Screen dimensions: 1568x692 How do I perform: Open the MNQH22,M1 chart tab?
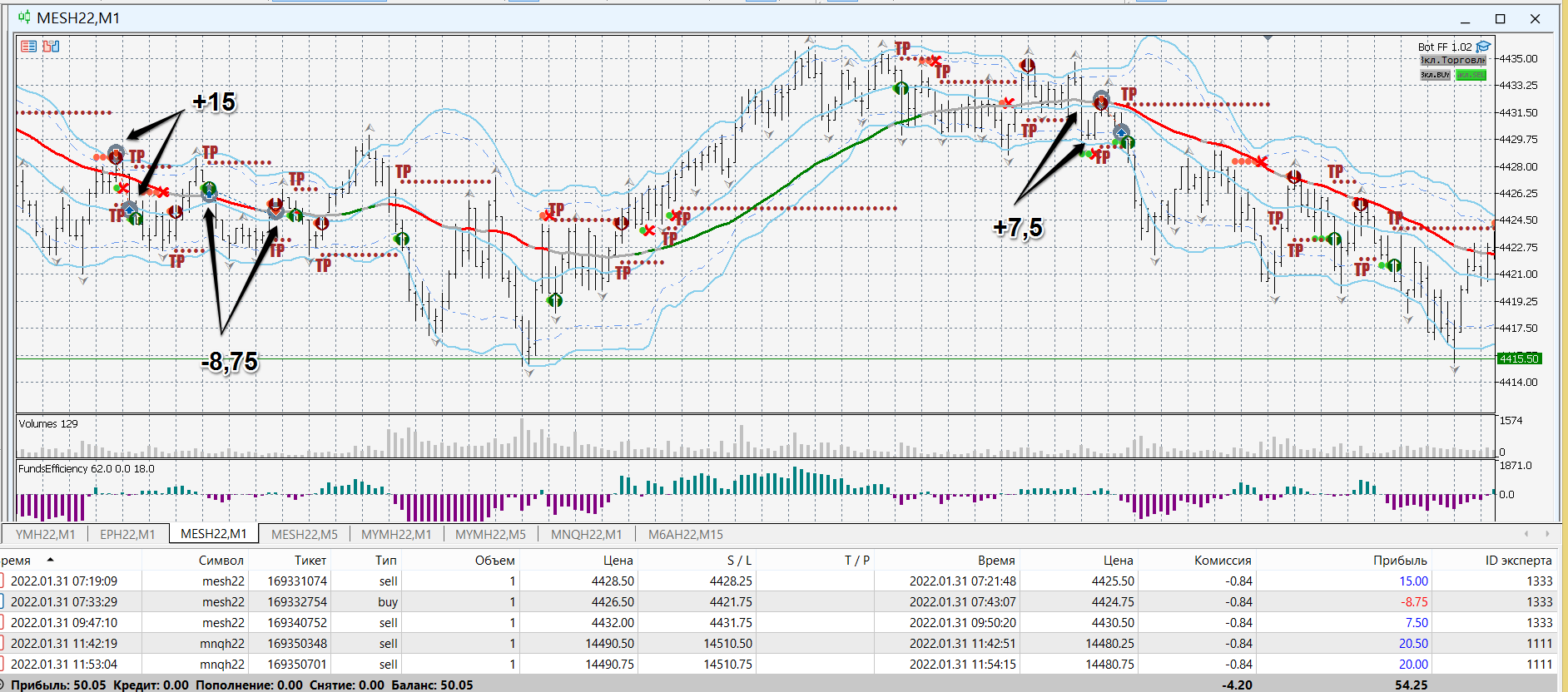[586, 534]
